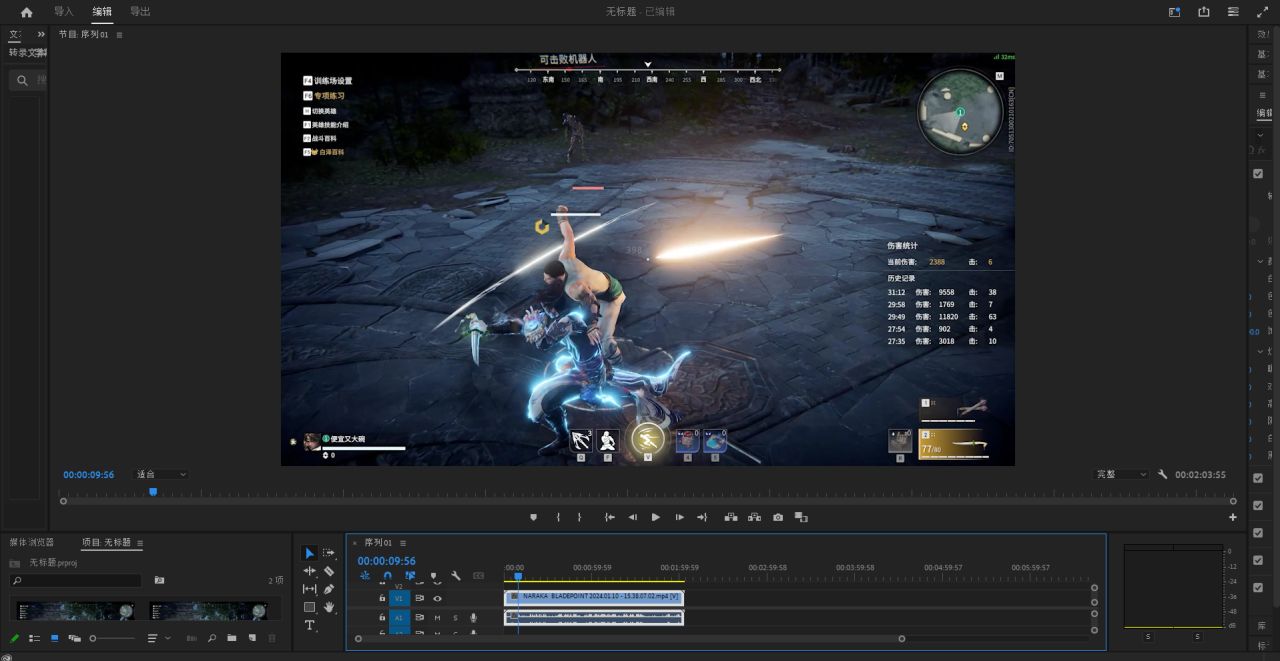The height and width of the screenshot is (661, 1280).
Task: Expand collapsed panels with the double-chevron
Action: click(x=41, y=34)
